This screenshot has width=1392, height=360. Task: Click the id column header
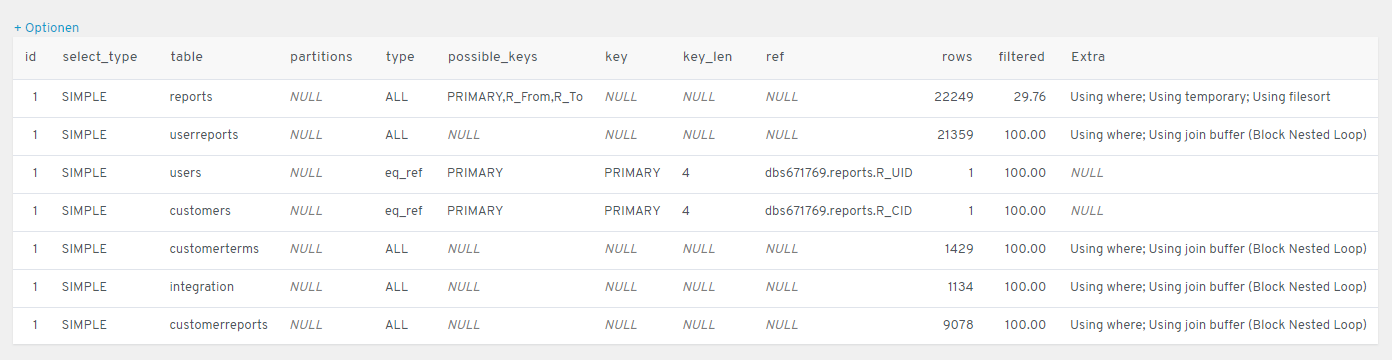pos(31,57)
